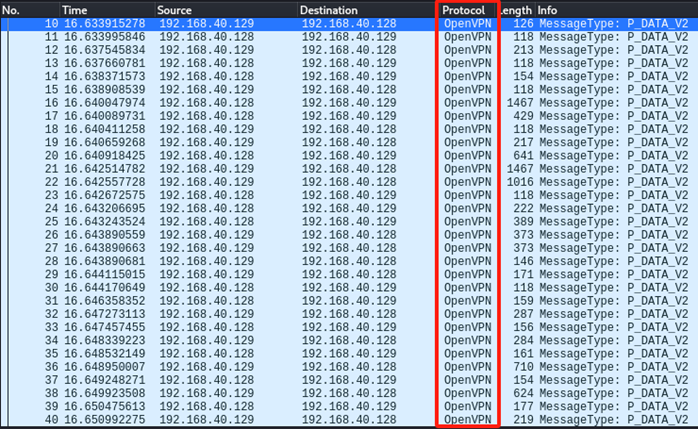Click length 641 of packet 20
Image resolution: width=698 pixels, height=429 pixels.
[x=523, y=156]
